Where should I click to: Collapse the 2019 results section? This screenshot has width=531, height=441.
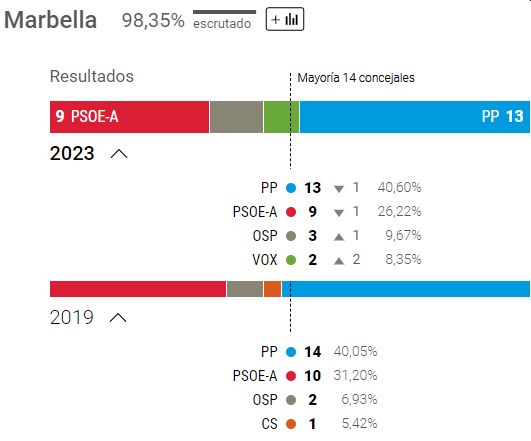(x=118, y=318)
